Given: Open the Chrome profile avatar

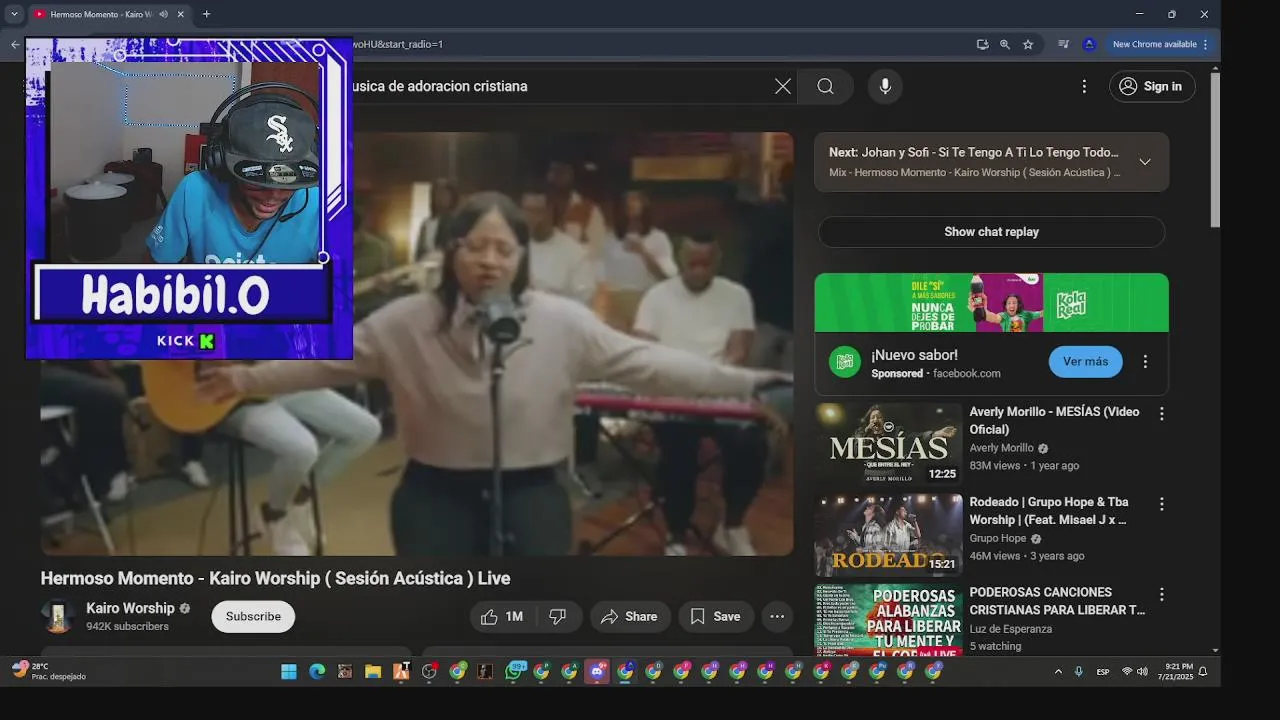Looking at the screenshot, I should pos(1089,44).
